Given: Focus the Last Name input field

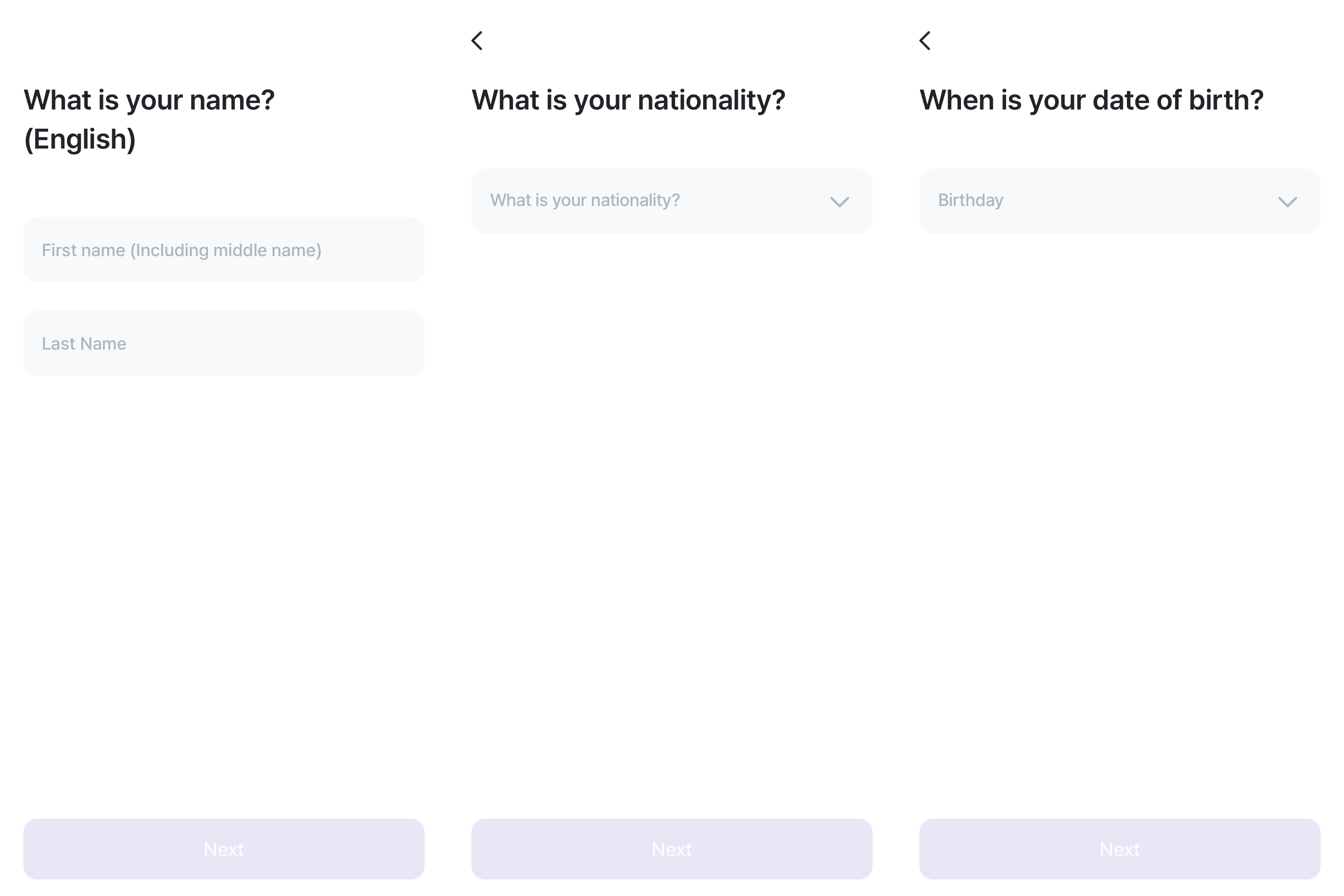Looking at the screenshot, I should 224,343.
